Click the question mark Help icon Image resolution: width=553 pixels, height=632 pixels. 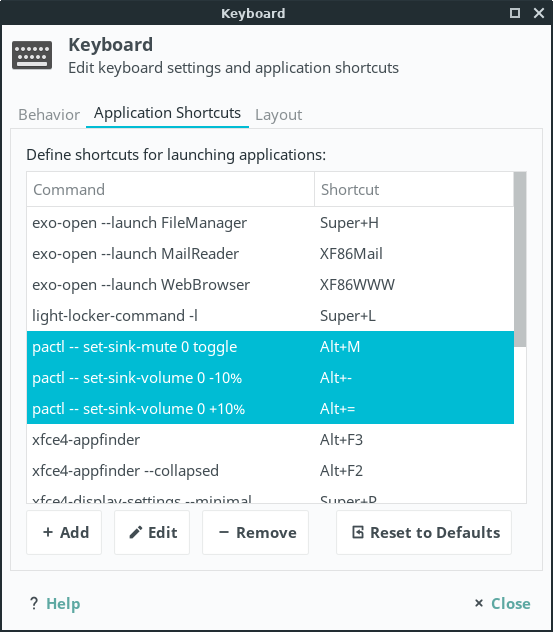click(x=34, y=603)
